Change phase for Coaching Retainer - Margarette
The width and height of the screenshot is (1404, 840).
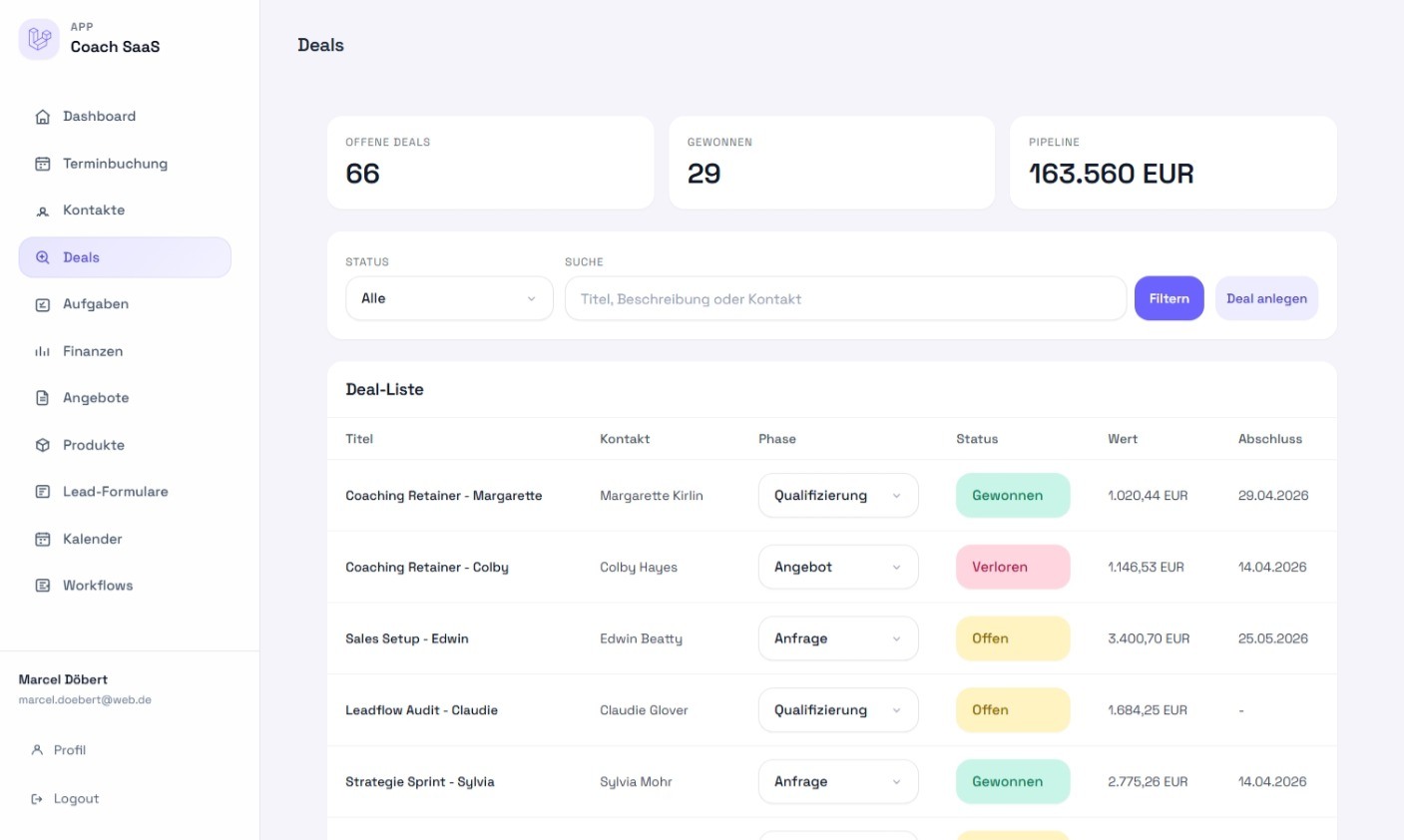[838, 496]
